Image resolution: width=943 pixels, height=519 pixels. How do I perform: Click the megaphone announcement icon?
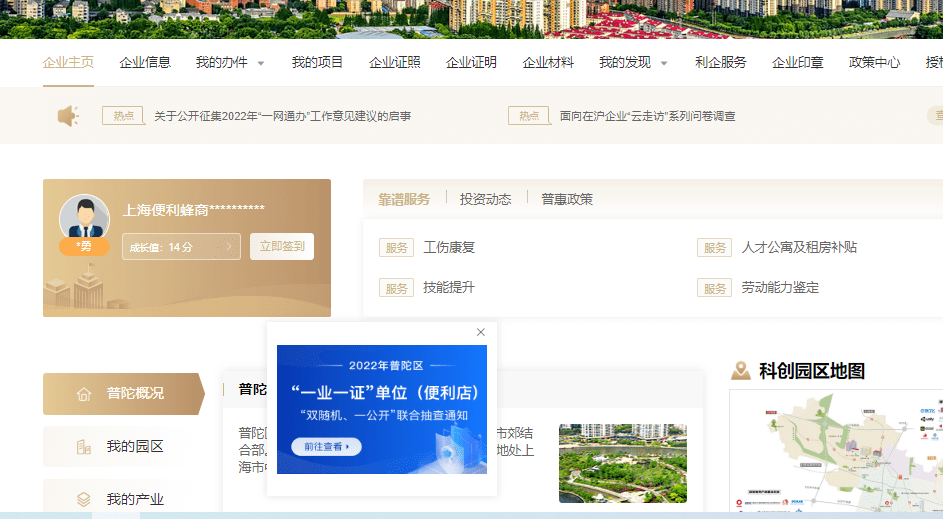[x=68, y=117]
